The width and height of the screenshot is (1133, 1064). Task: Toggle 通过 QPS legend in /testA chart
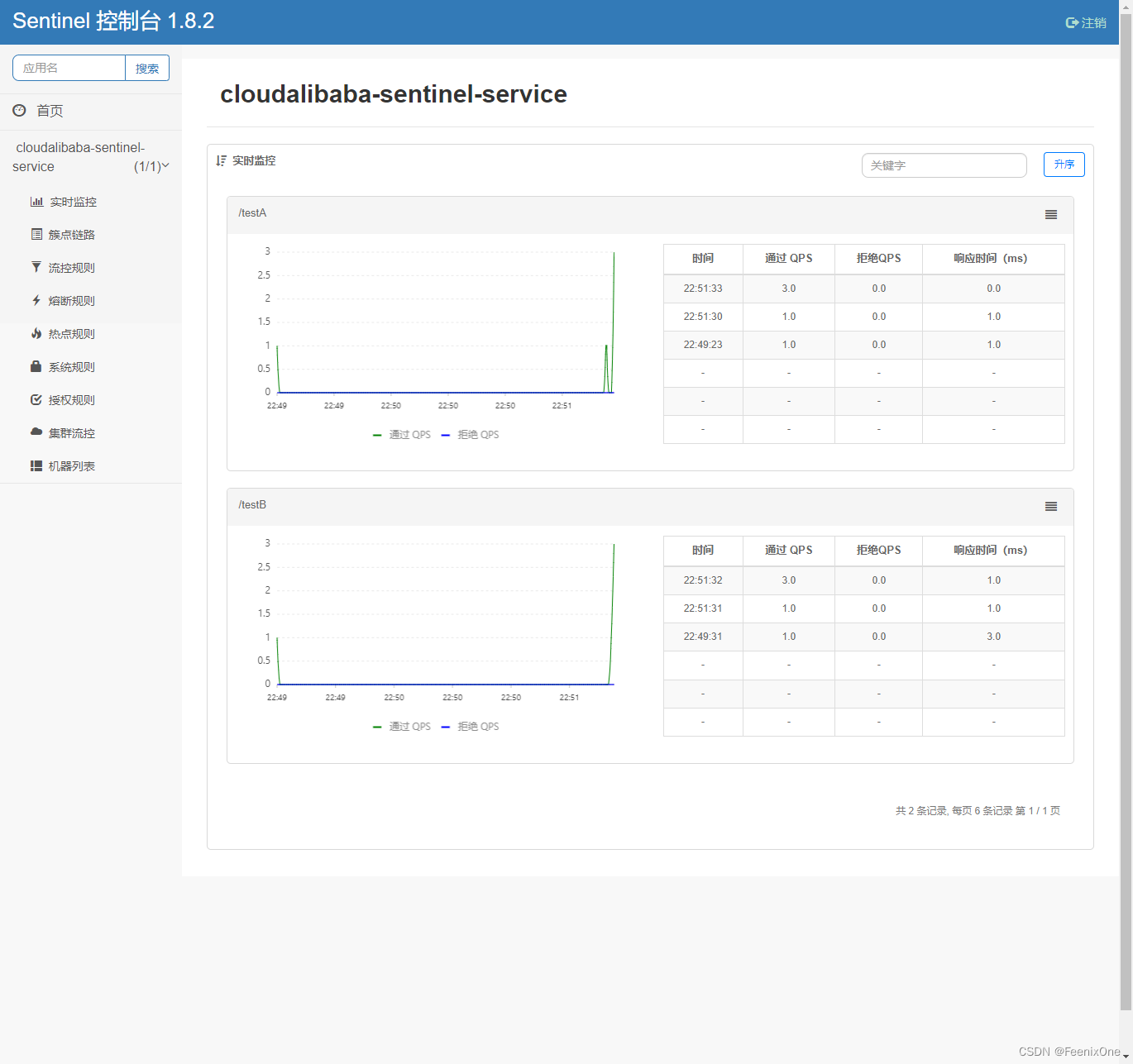click(402, 435)
